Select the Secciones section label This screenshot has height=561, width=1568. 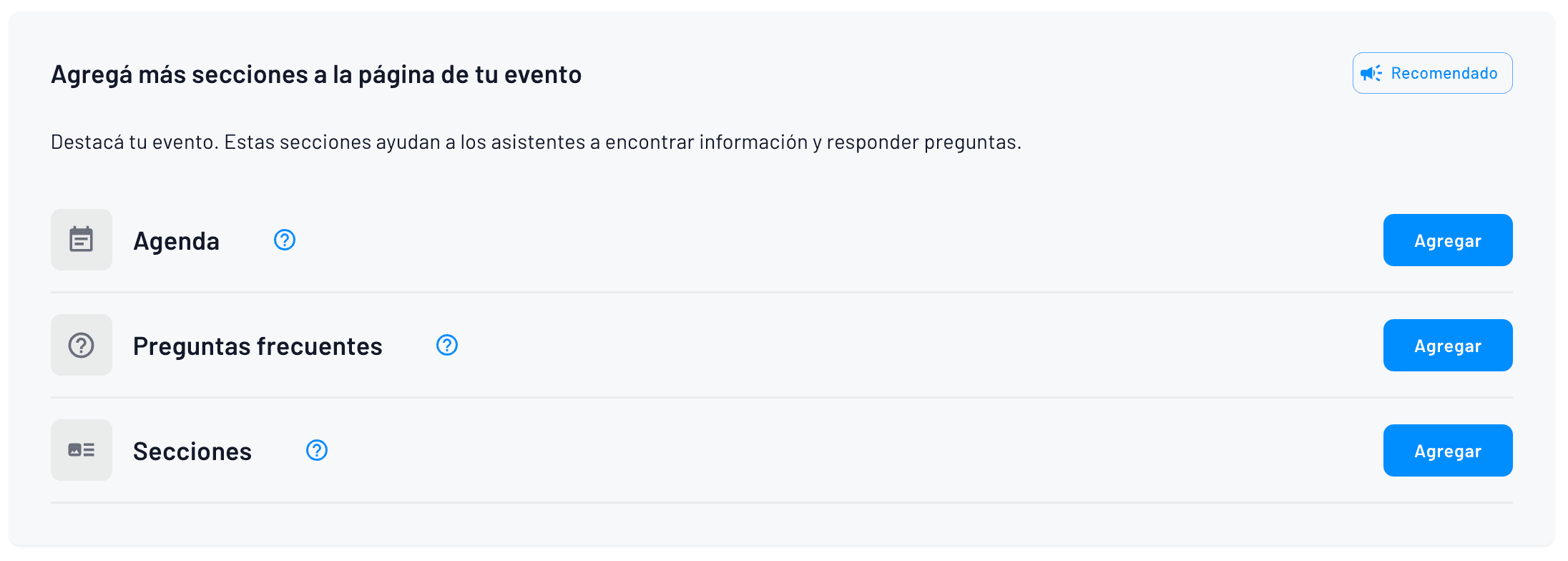tap(192, 450)
